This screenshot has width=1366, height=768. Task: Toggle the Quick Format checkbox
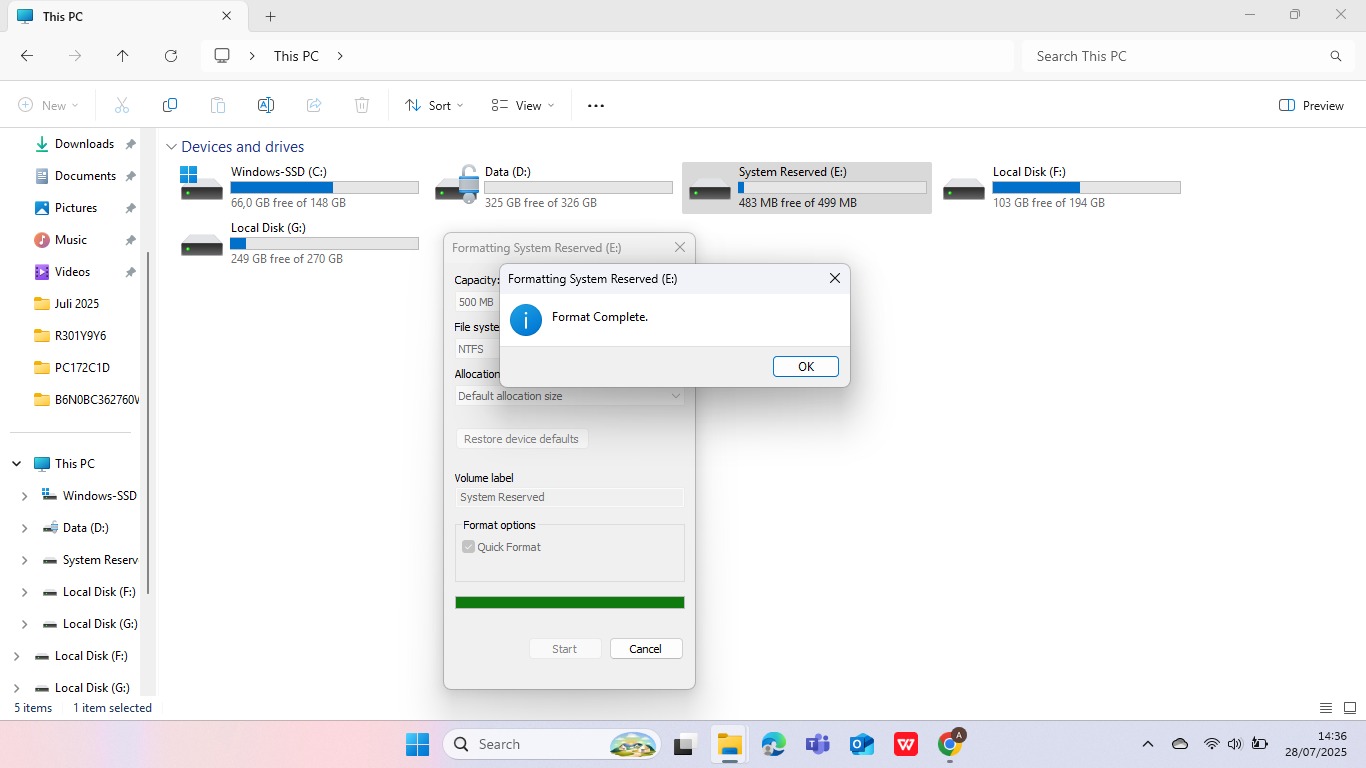(x=468, y=547)
